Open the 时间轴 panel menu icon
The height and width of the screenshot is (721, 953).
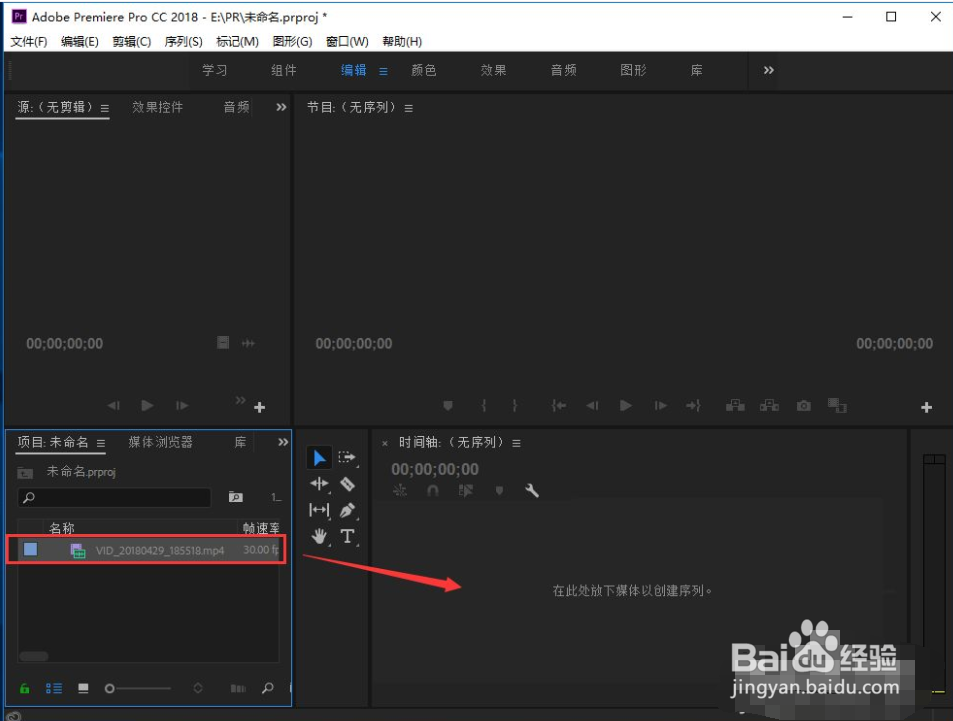click(516, 443)
